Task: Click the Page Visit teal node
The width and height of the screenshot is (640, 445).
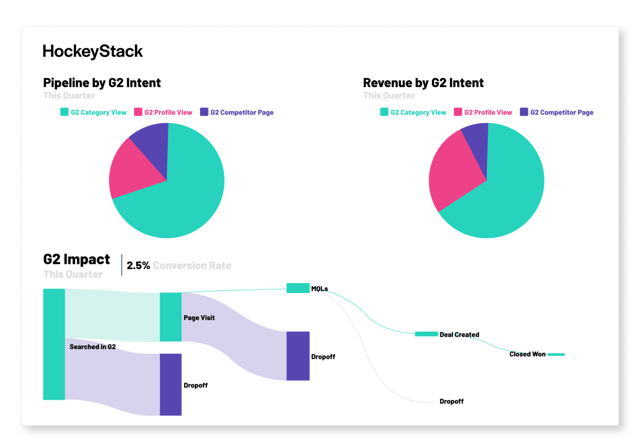Action: point(171,317)
